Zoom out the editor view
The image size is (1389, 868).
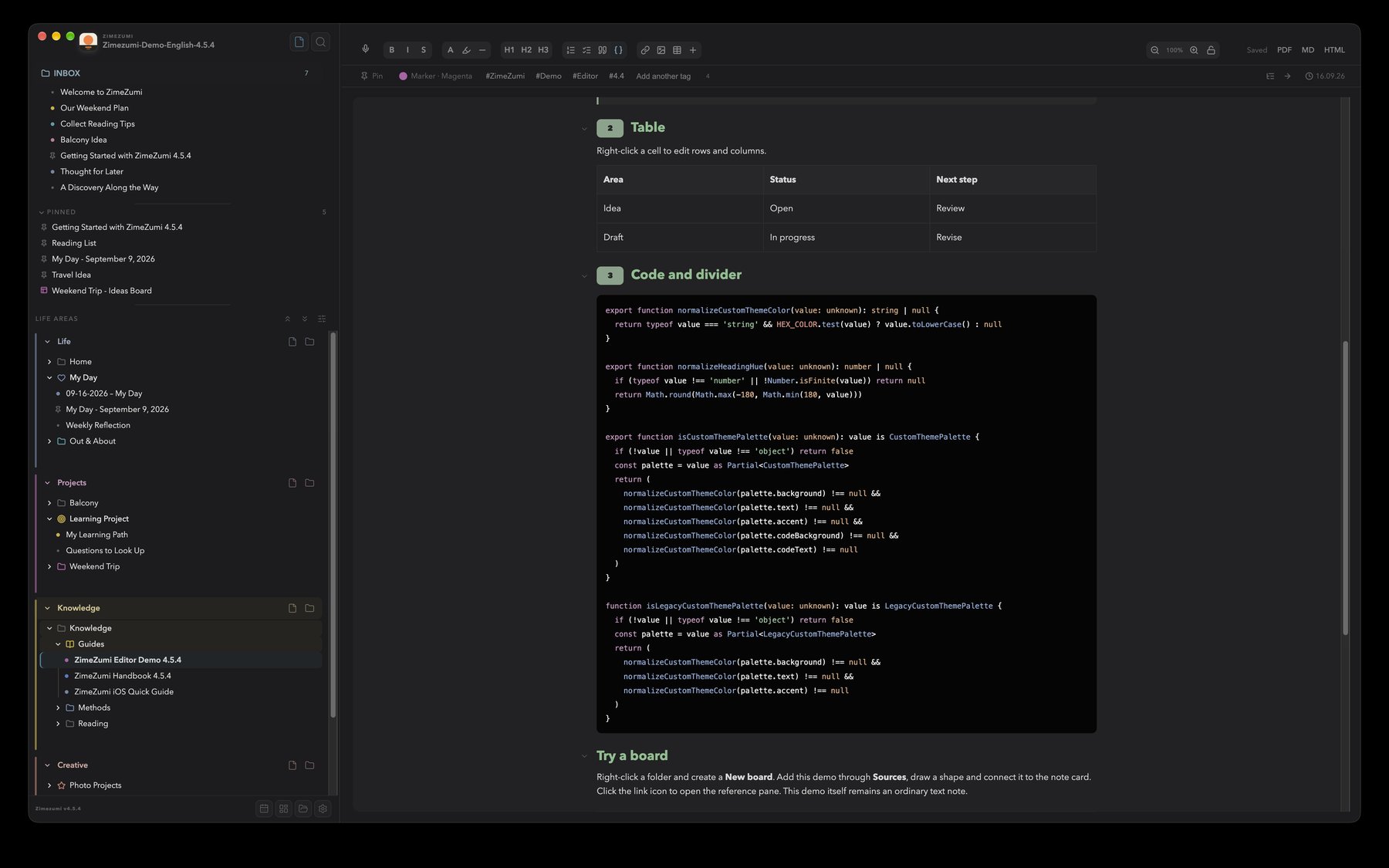(x=1154, y=50)
